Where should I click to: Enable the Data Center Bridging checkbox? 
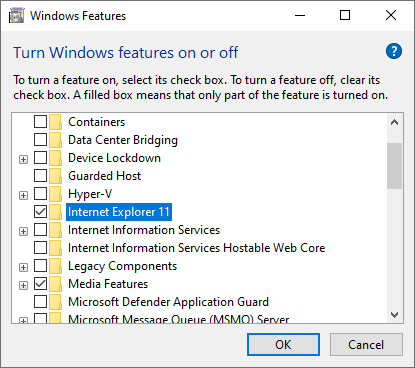click(x=40, y=140)
